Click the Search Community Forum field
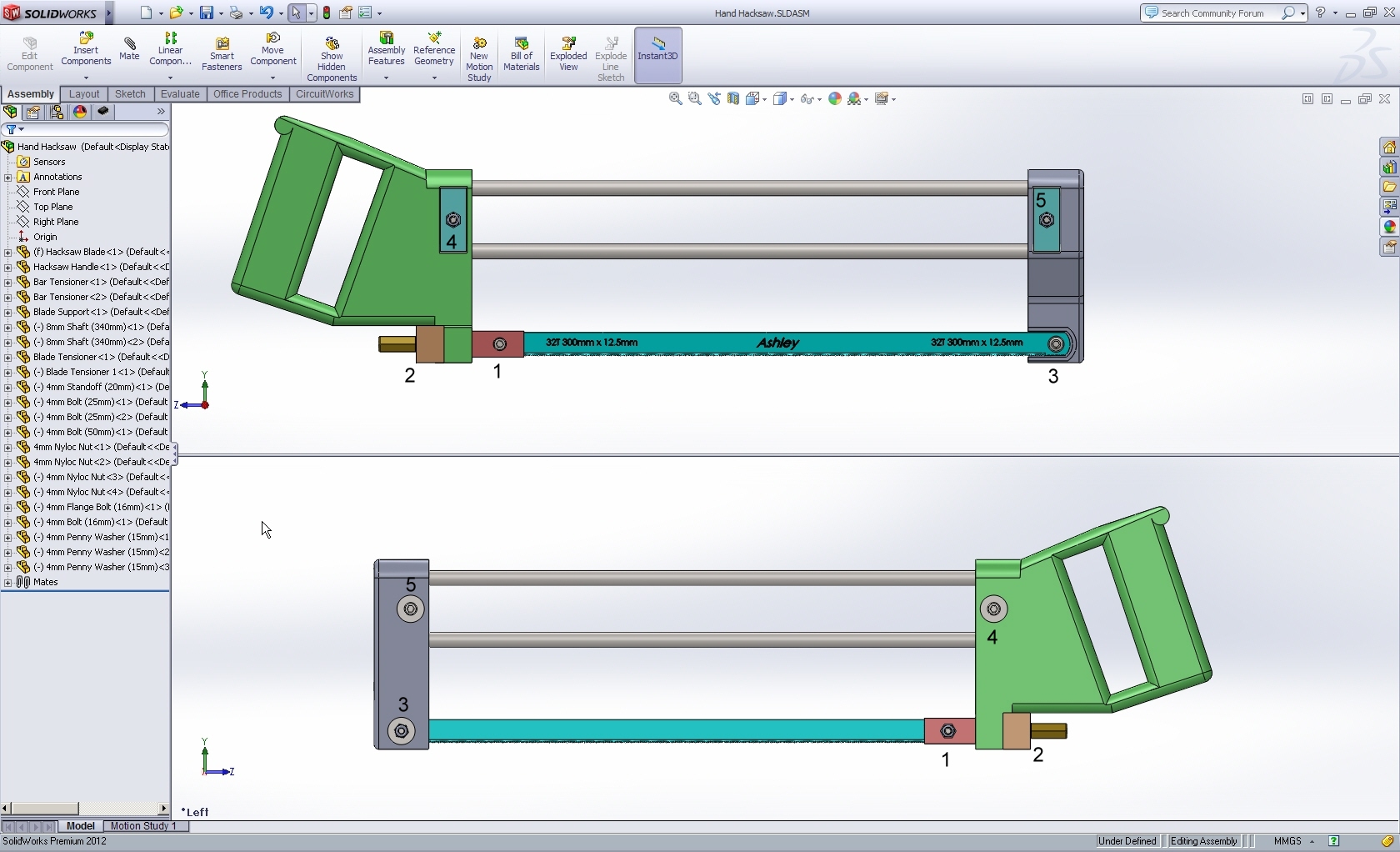1400x852 pixels. tap(1219, 13)
